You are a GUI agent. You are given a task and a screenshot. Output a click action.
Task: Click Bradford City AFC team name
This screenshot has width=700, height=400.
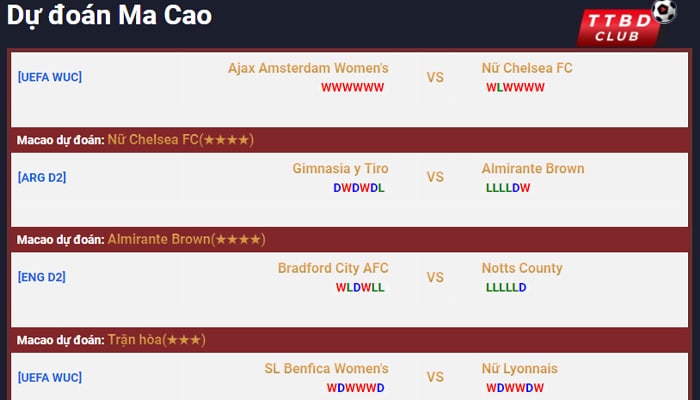click(x=333, y=268)
